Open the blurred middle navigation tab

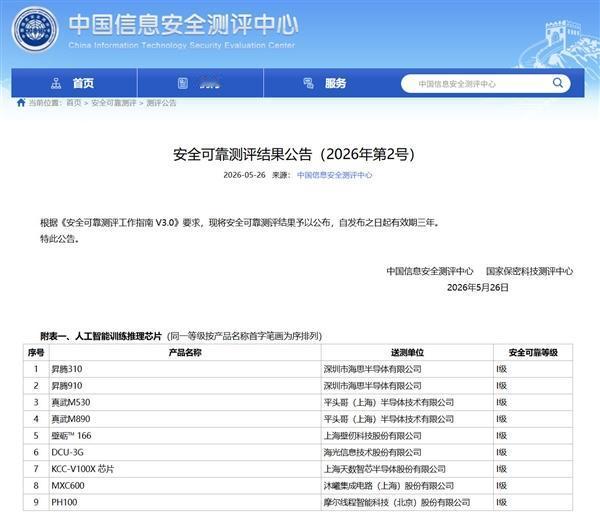(x=201, y=83)
